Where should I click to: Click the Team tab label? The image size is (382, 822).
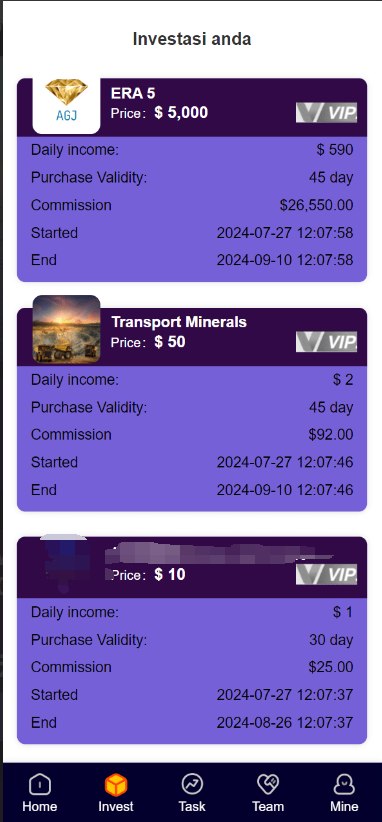268,806
